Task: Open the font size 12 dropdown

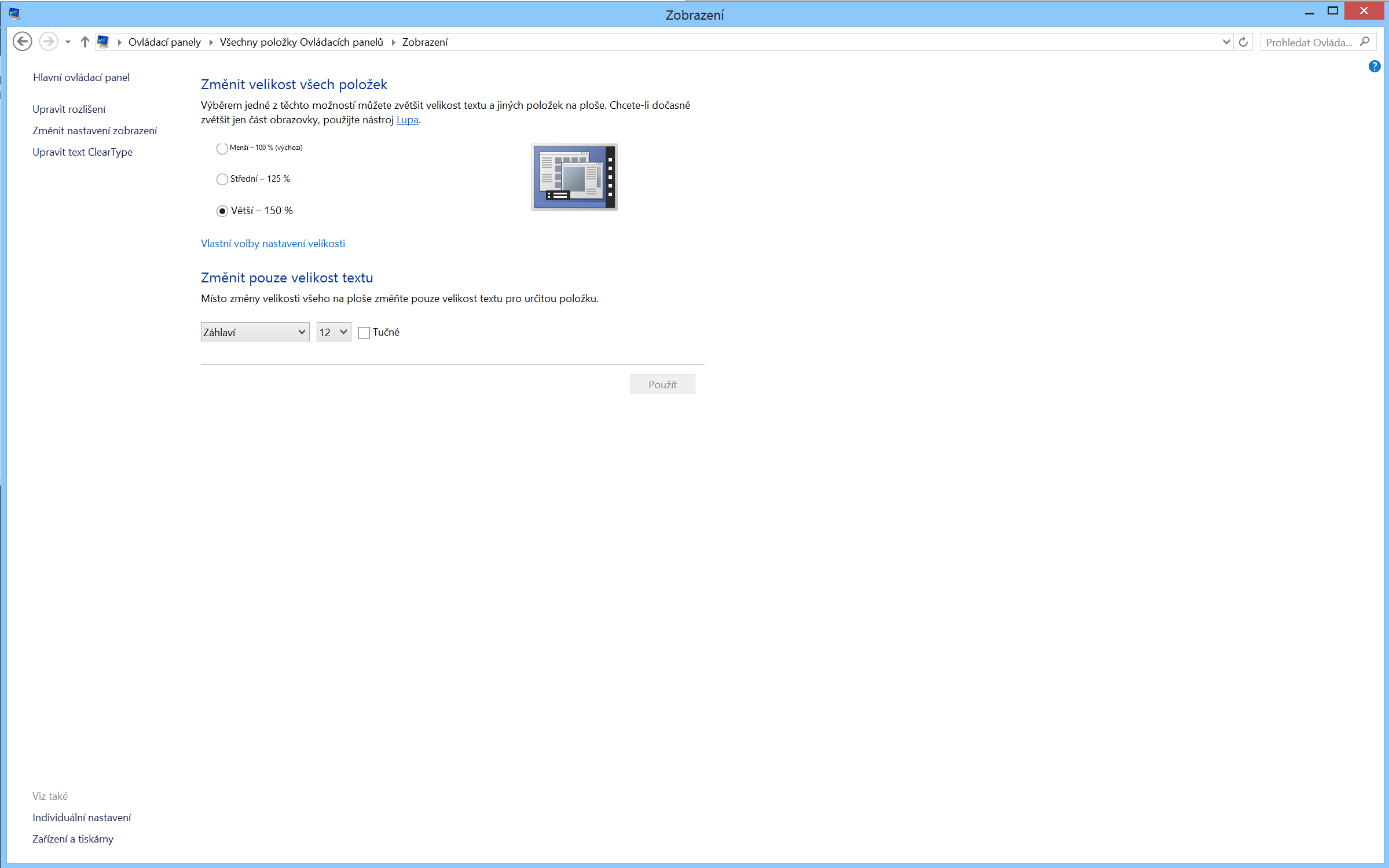Action: click(x=333, y=332)
